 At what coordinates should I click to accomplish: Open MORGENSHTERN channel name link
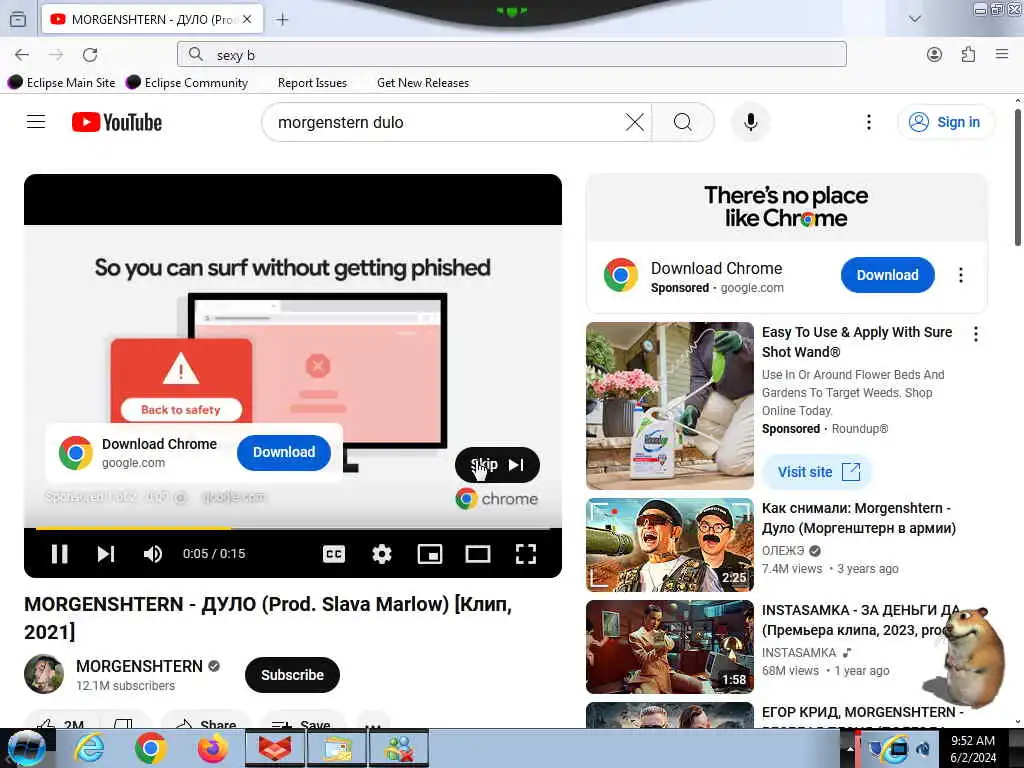pyautogui.click(x=139, y=666)
